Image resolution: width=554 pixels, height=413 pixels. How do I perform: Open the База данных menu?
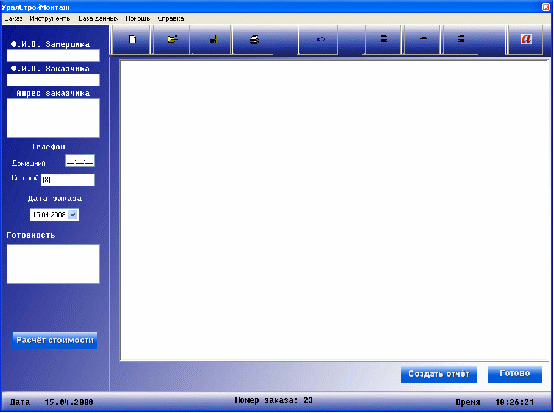(98, 19)
